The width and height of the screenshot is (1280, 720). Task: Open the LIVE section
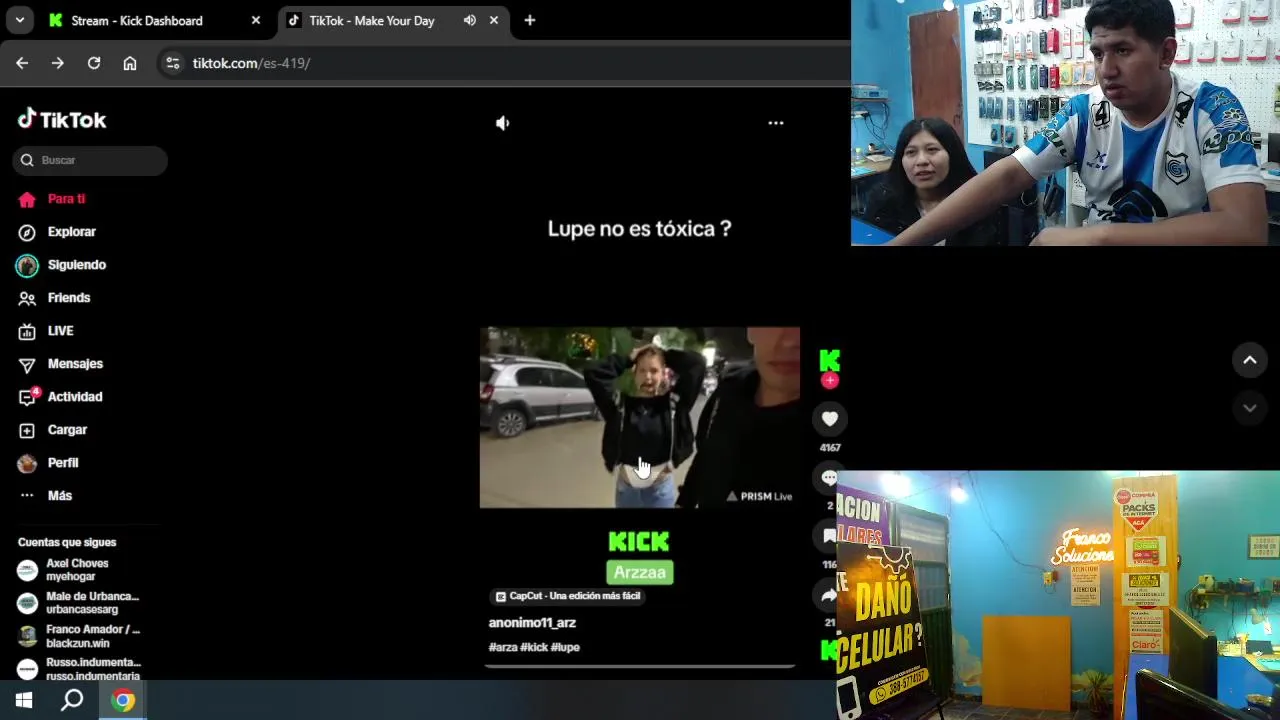(61, 331)
